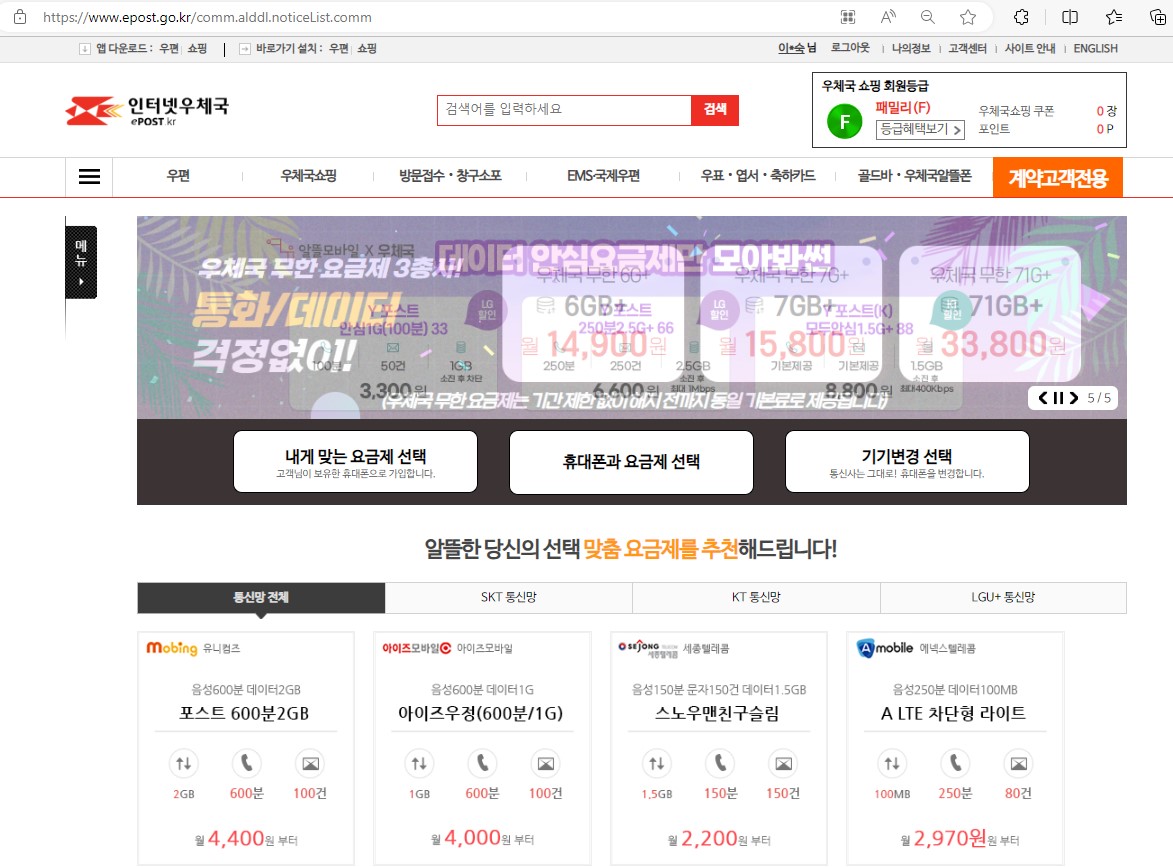Viewport: 1173px width, 867px height.
Task: Open browser favorites list icon
Action: tap(1114, 16)
